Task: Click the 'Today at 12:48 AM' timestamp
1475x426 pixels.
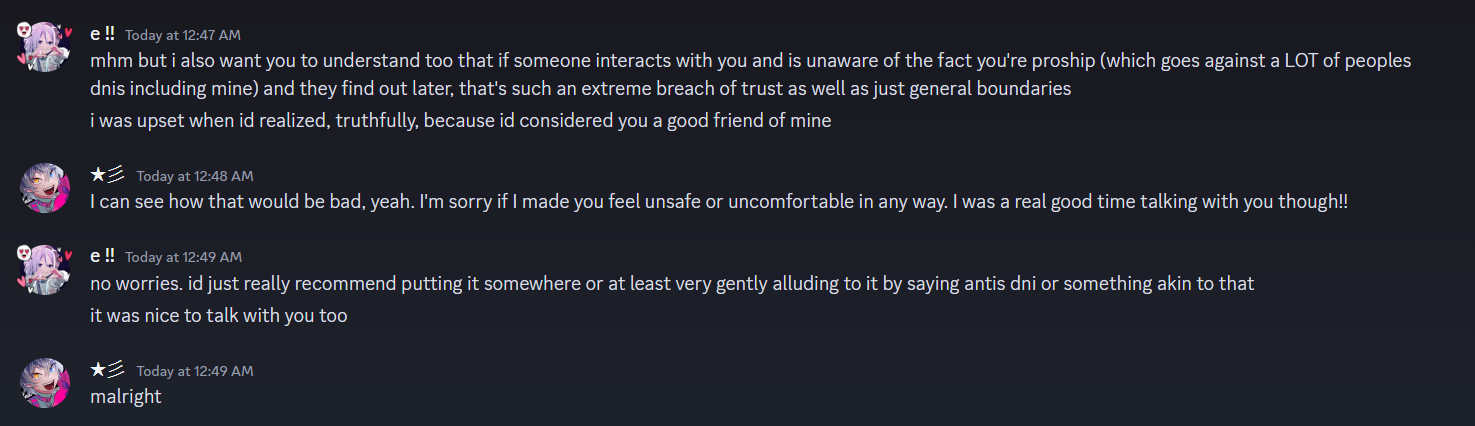Action: [195, 176]
